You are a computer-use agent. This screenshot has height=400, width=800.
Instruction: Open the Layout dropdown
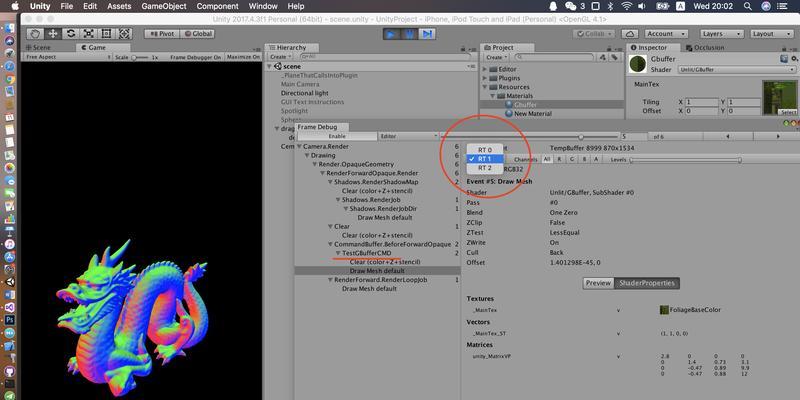pyautogui.click(x=771, y=34)
